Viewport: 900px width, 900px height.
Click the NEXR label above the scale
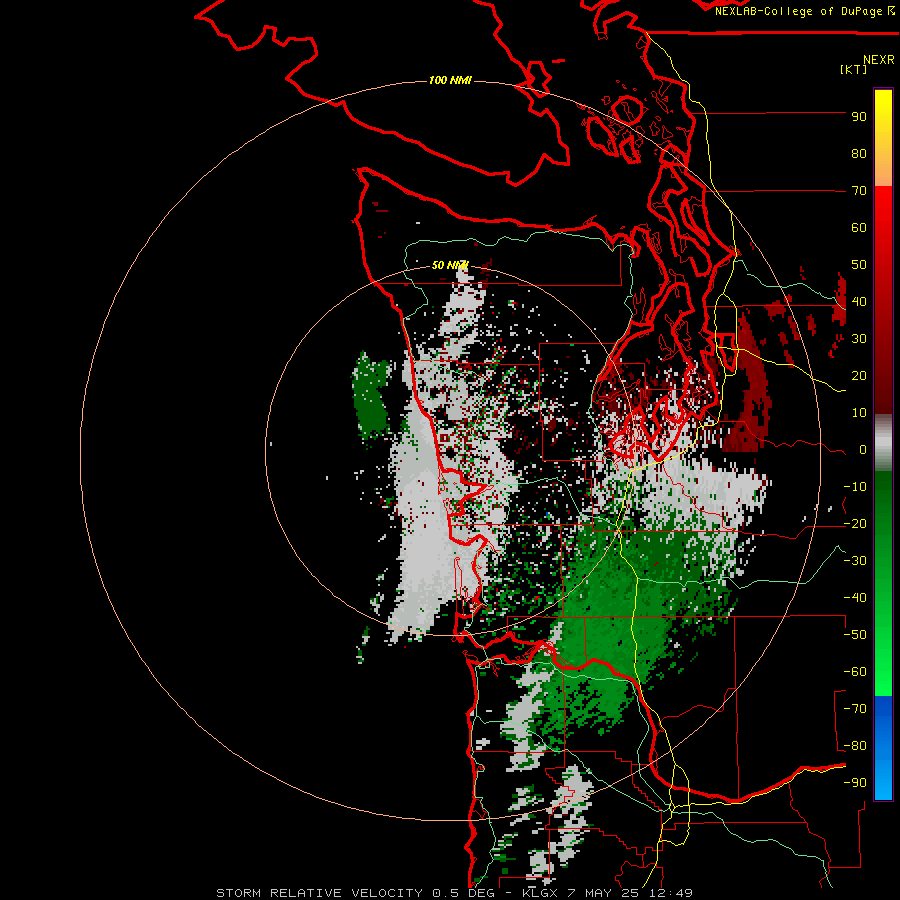tap(879, 60)
